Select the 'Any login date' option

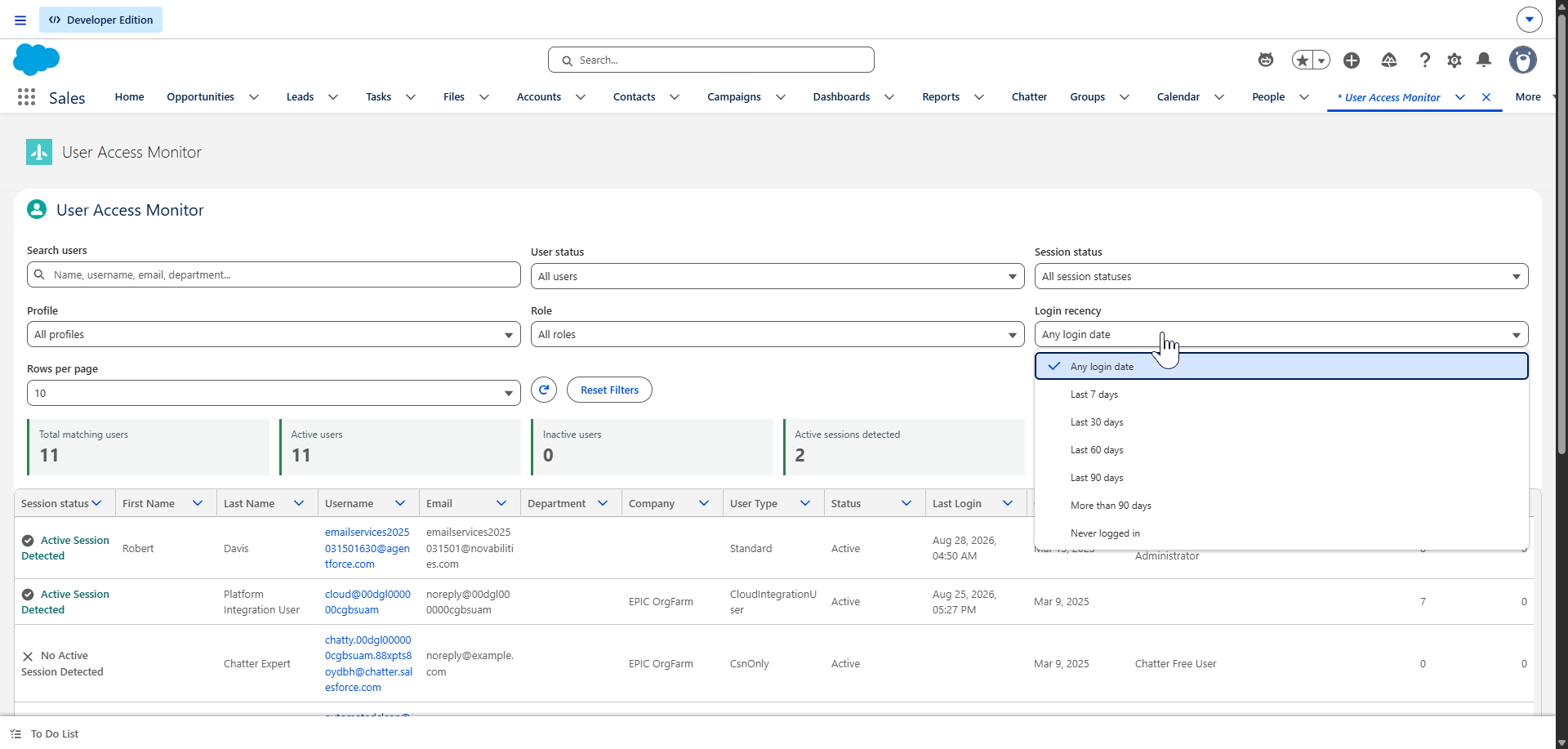[x=1281, y=366]
